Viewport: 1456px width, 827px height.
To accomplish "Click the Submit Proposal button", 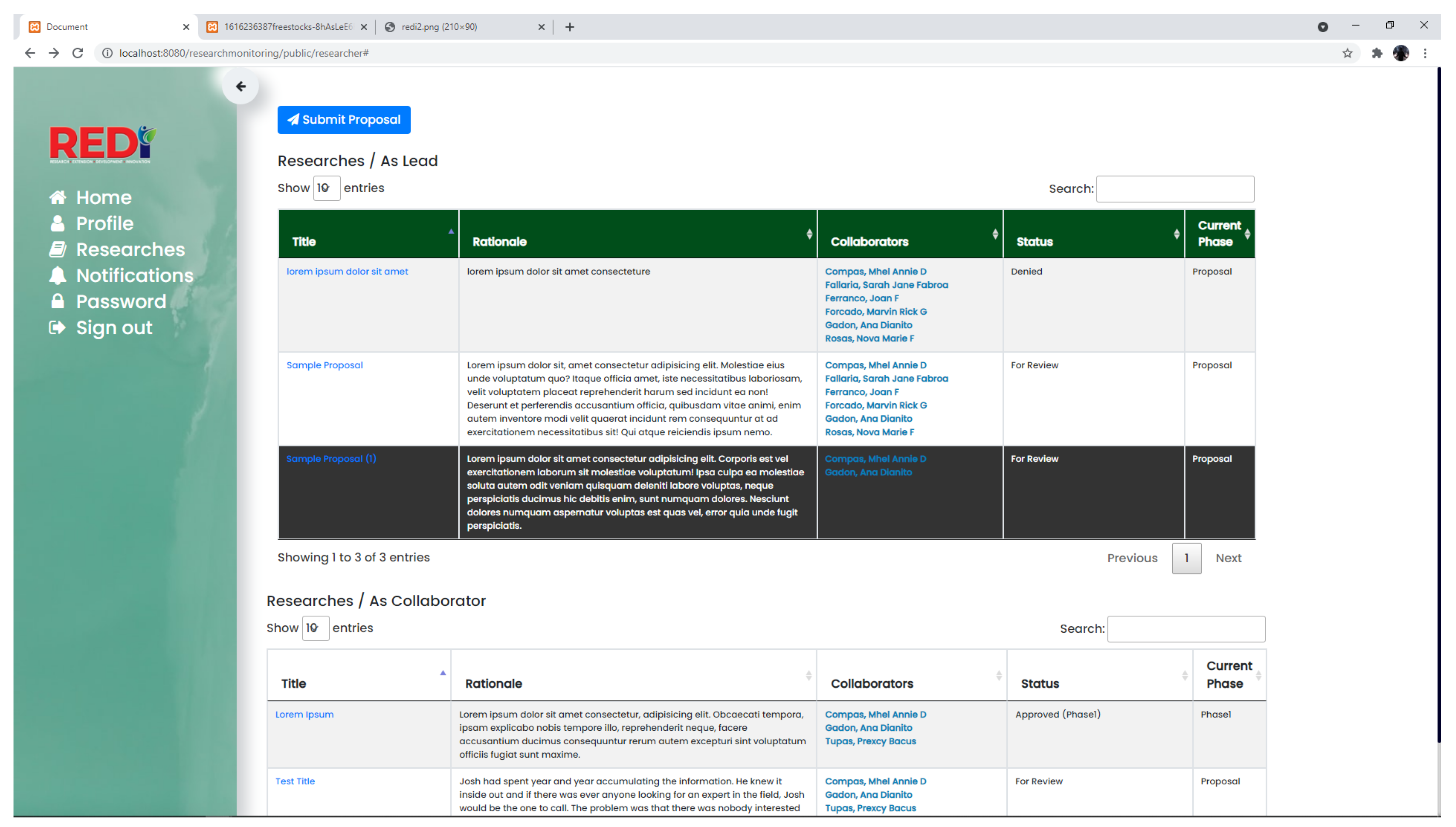I will click(344, 120).
